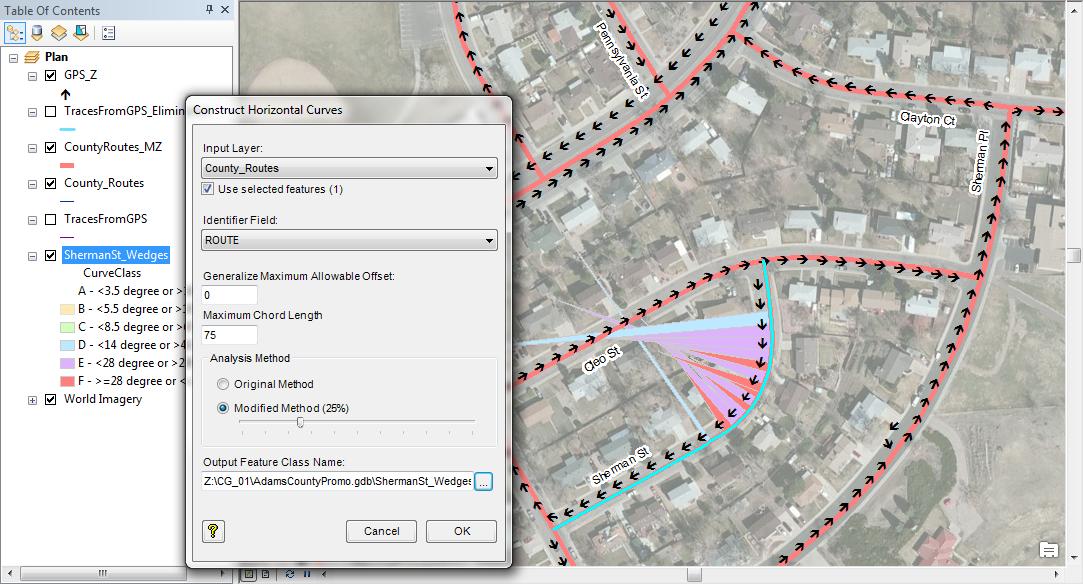The height and width of the screenshot is (584, 1083).
Task: Collapse ShermanSt_Wedges layer legend
Action: click(x=32, y=256)
